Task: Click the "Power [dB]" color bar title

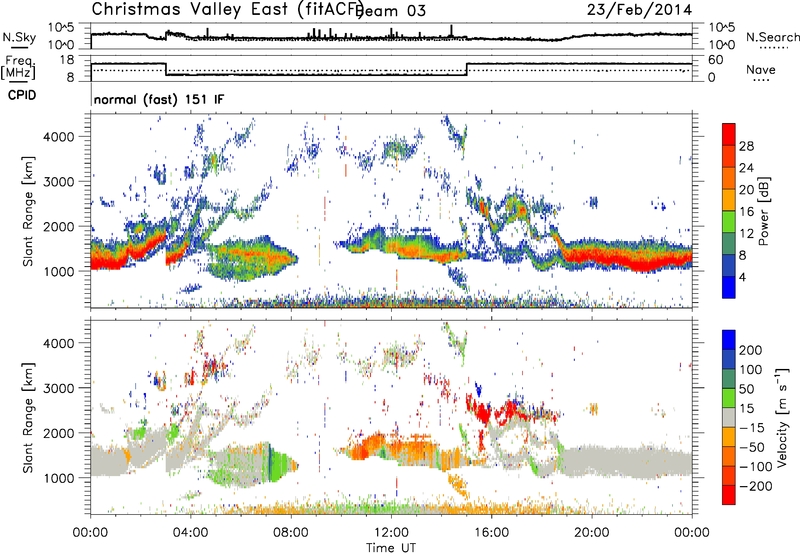Action: 764,211
